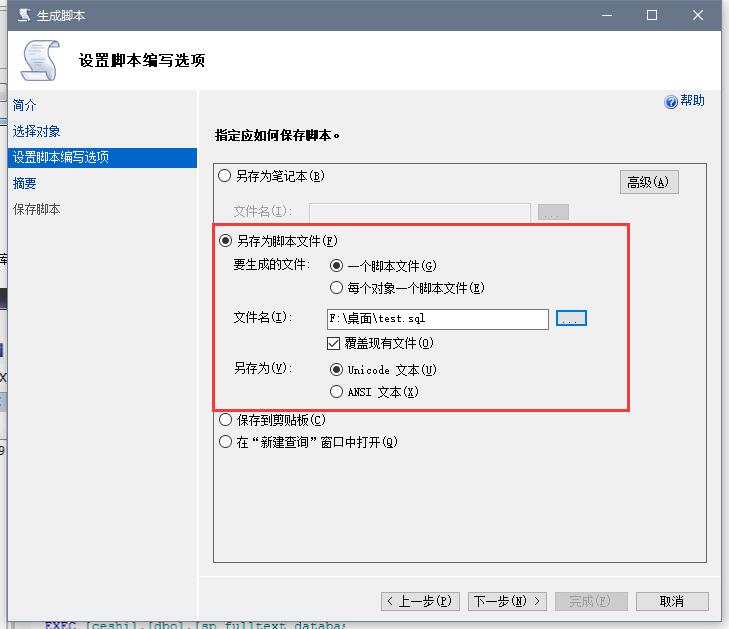Cancel the wizard with 取消
Viewport: 729px width, 629px height.
coord(672,601)
